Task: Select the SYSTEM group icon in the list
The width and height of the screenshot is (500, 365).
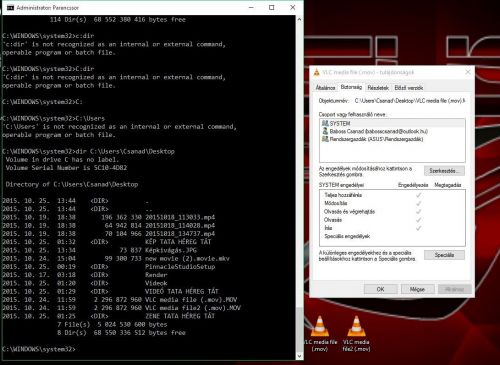Action: pos(325,123)
